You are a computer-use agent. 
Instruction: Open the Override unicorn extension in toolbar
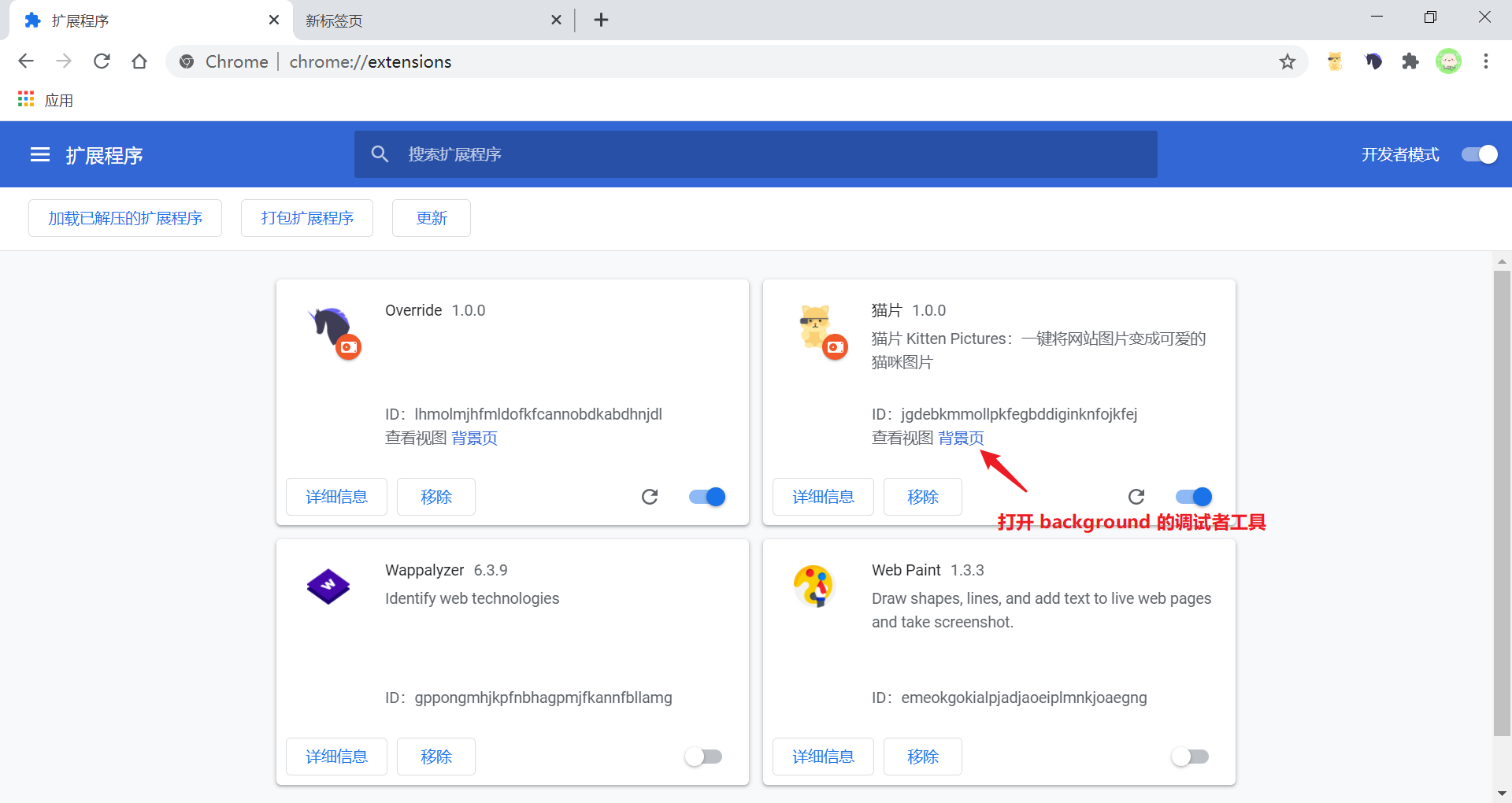click(1373, 61)
